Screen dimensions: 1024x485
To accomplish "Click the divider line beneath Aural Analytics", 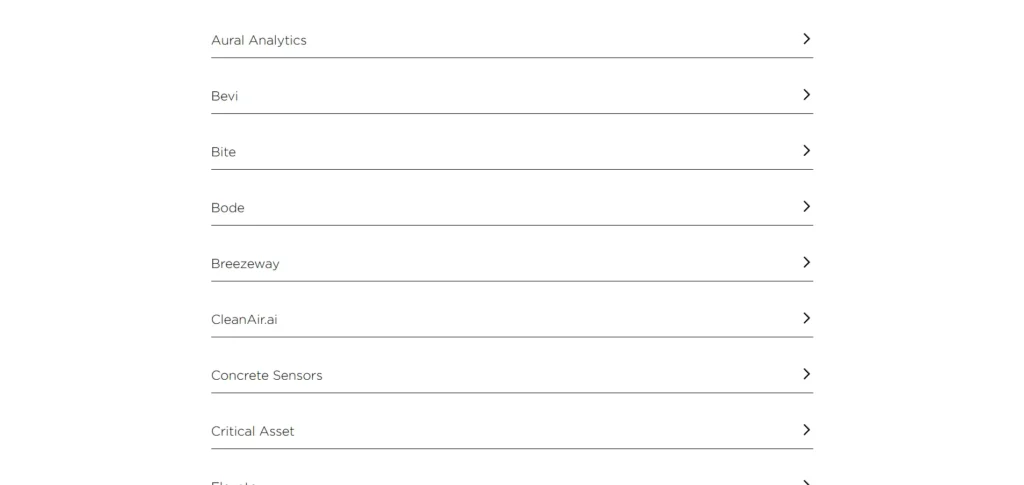I will click(512, 57).
